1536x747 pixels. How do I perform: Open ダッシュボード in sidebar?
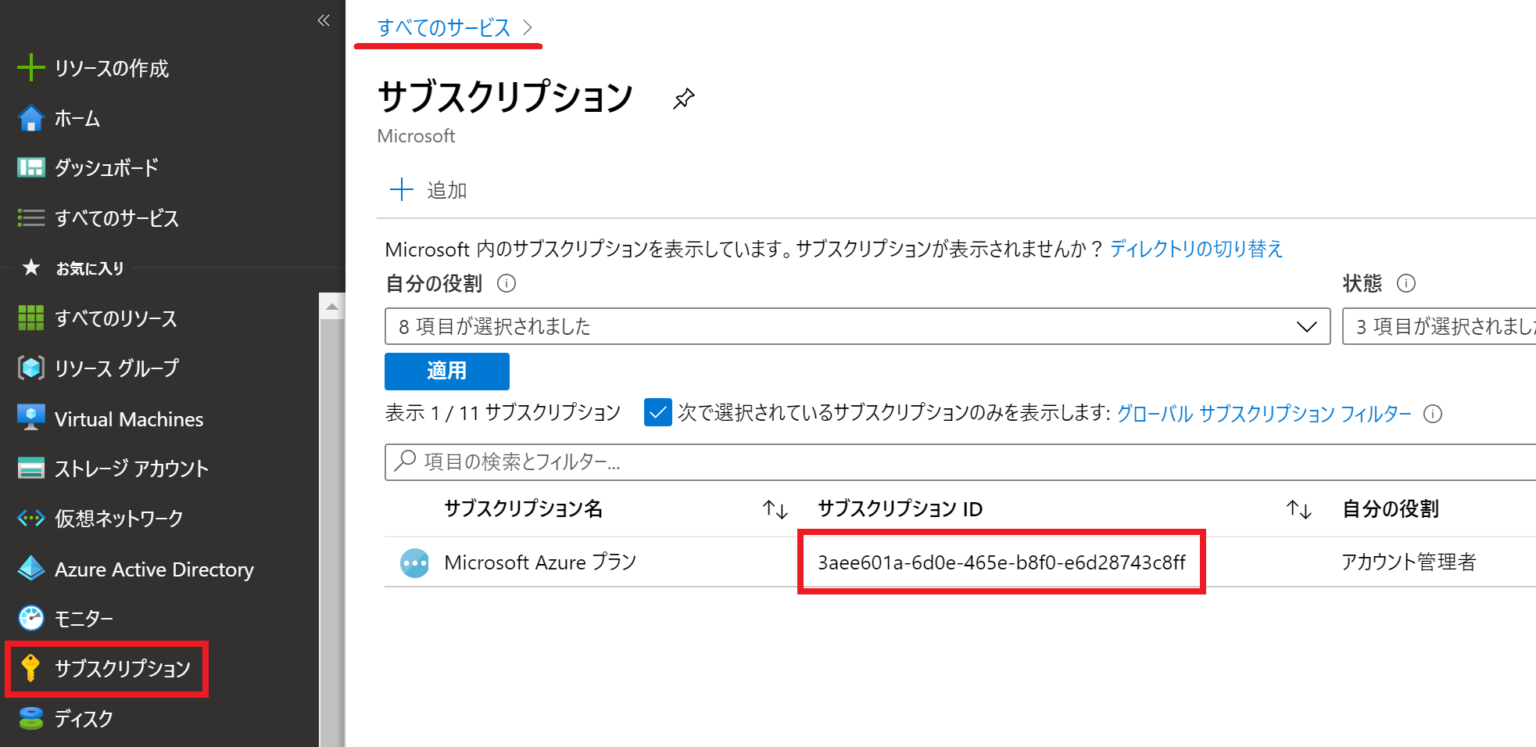click(x=107, y=168)
